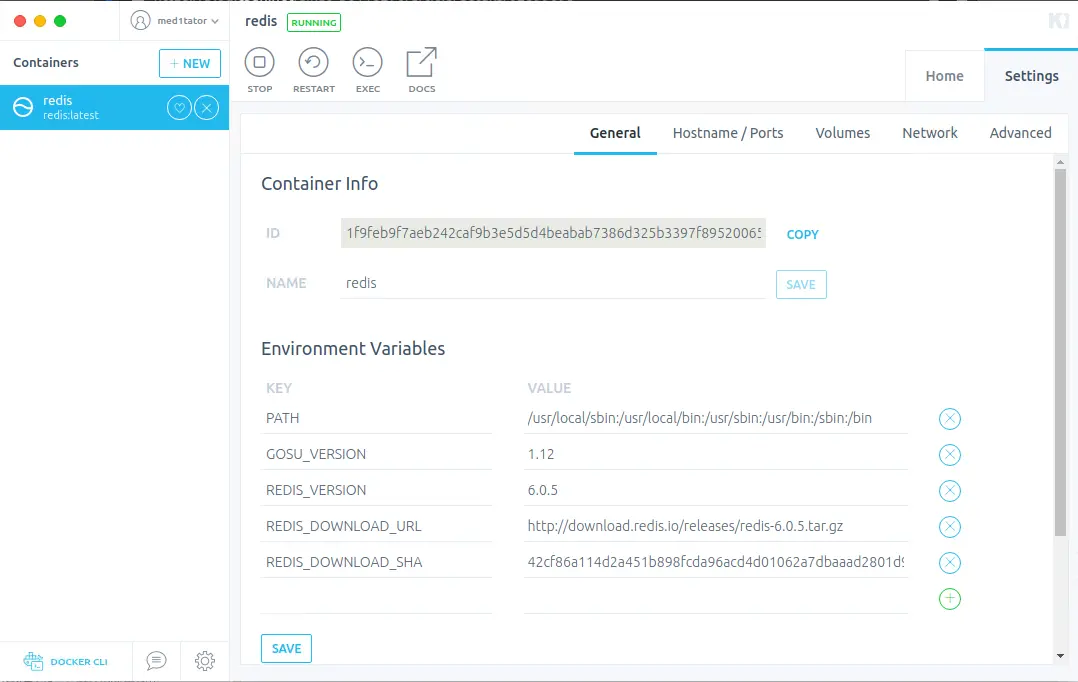The height and width of the screenshot is (682, 1078).
Task: Save the container name
Action: coord(801,285)
